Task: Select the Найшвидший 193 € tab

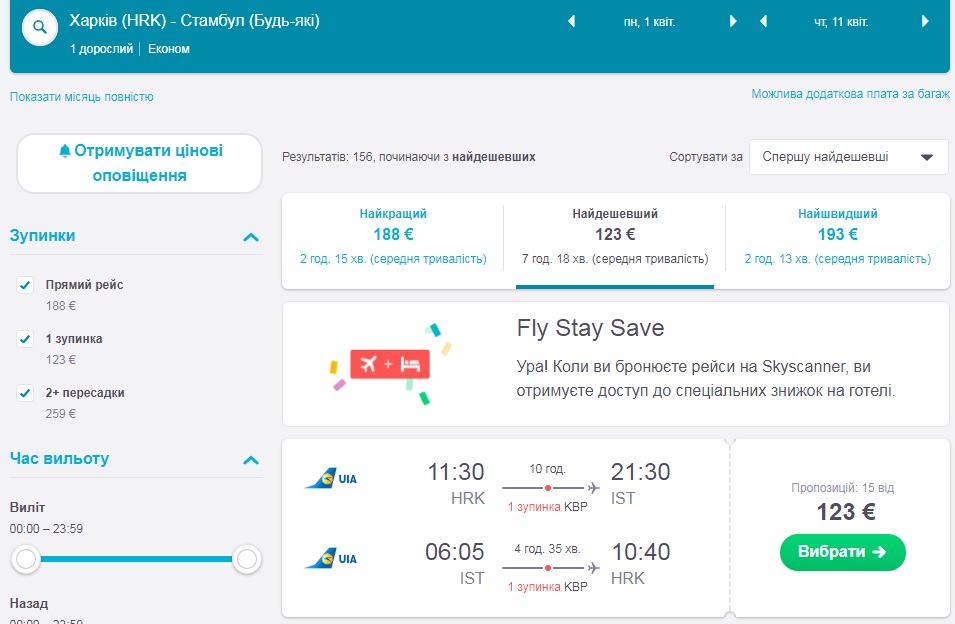Action: point(837,236)
